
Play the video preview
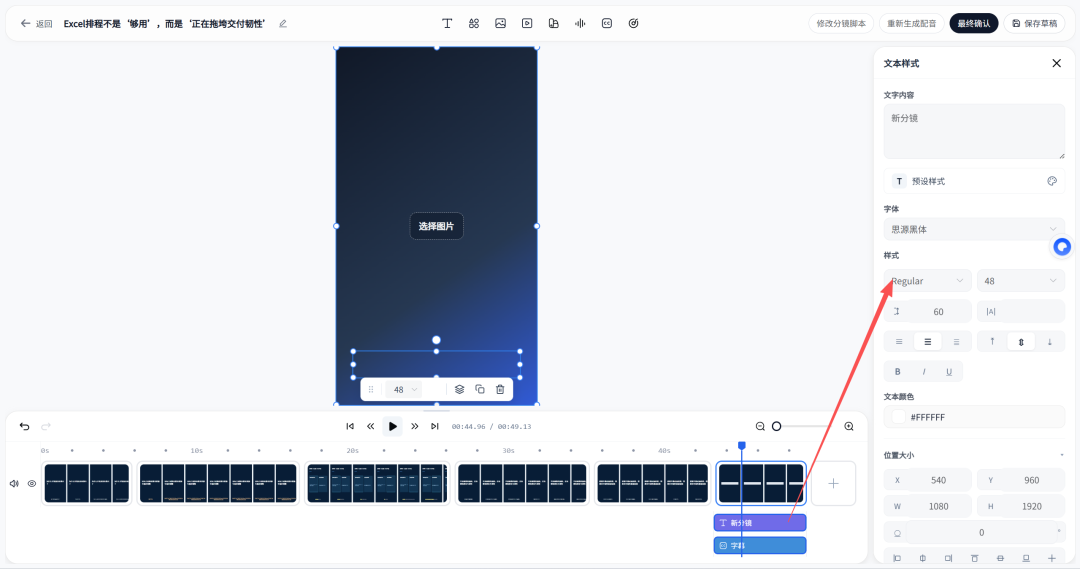click(x=393, y=426)
